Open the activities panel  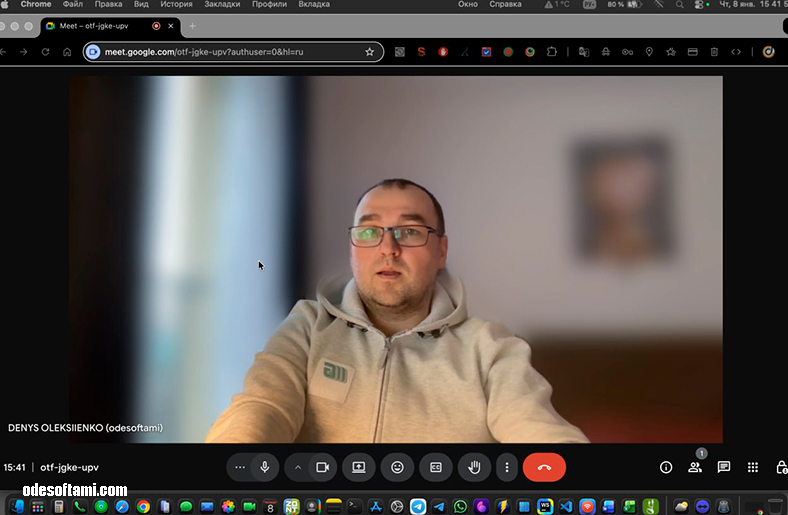pos(753,467)
